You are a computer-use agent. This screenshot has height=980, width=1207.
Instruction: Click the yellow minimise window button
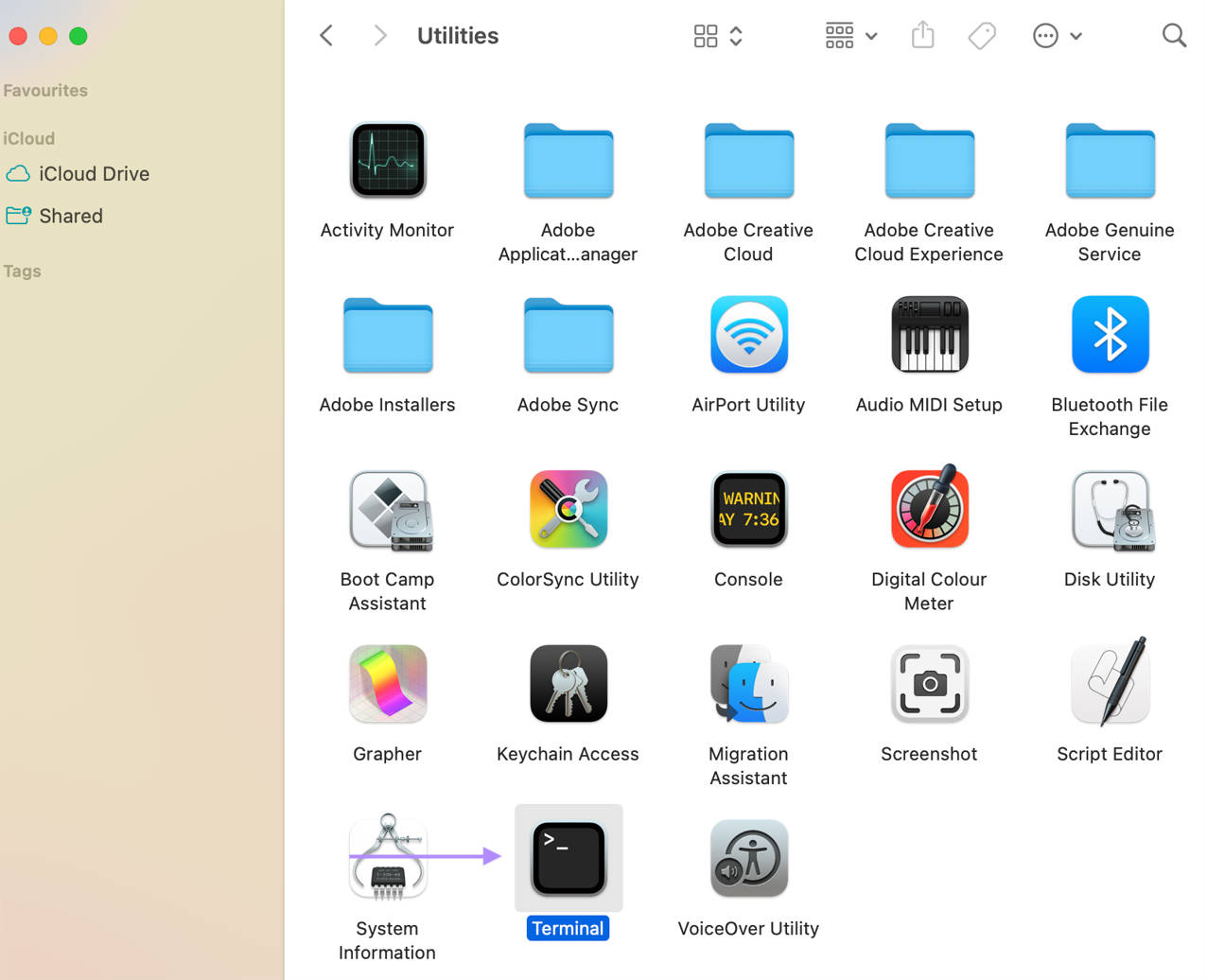tap(48, 36)
